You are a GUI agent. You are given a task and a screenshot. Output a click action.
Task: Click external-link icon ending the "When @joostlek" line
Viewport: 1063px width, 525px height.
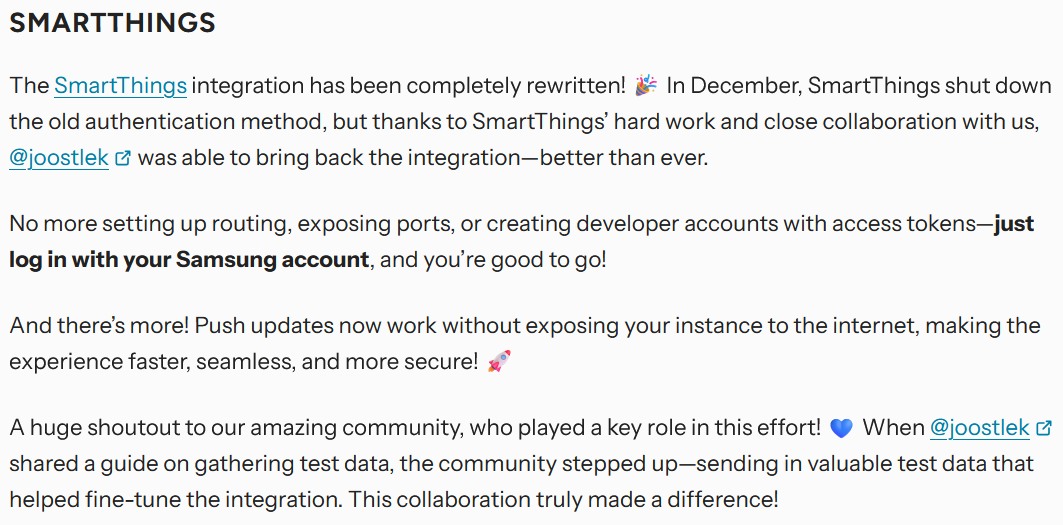1045,427
